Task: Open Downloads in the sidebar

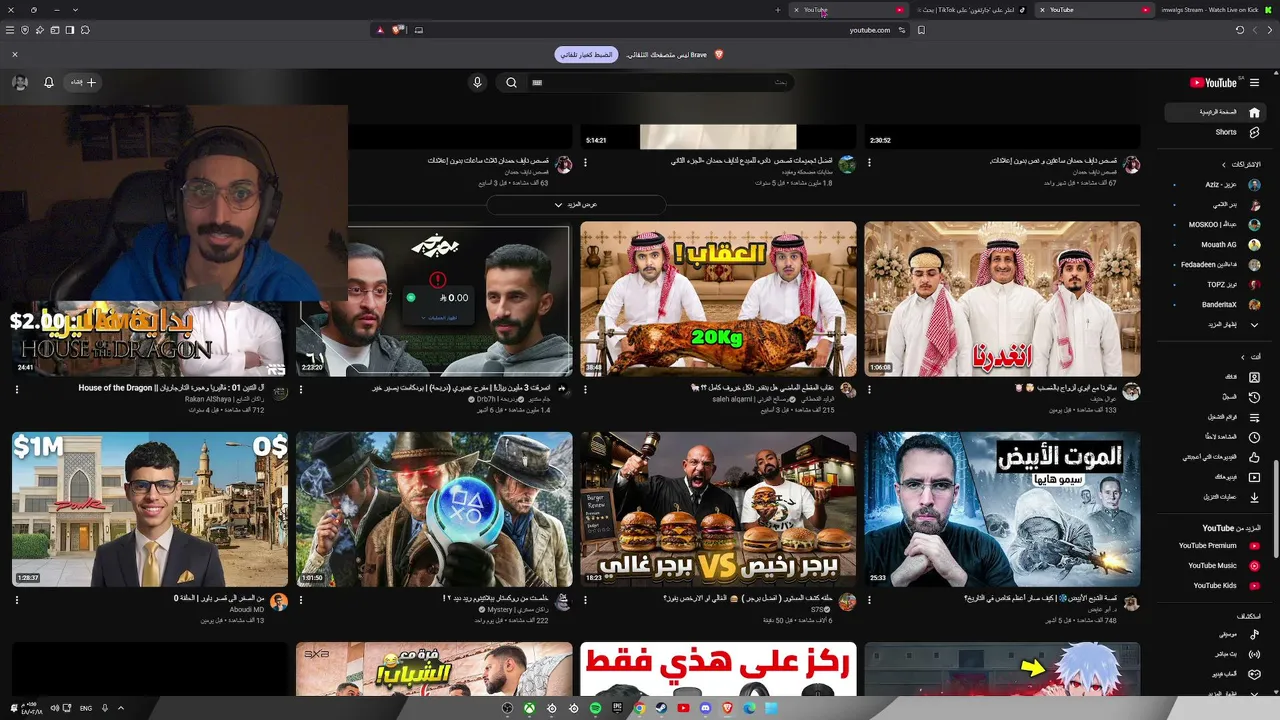Action: [1216, 497]
